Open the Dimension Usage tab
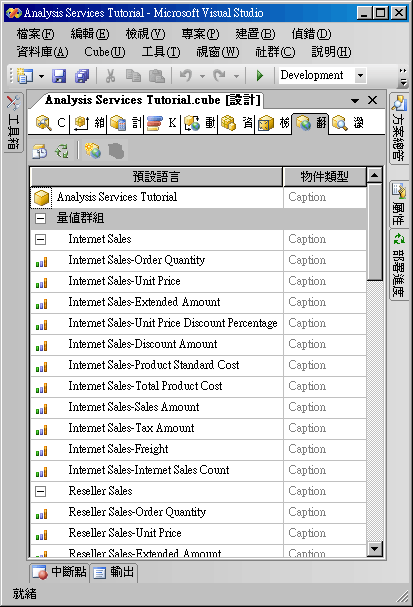Image resolution: width=413 pixels, height=607 pixels. (88, 123)
